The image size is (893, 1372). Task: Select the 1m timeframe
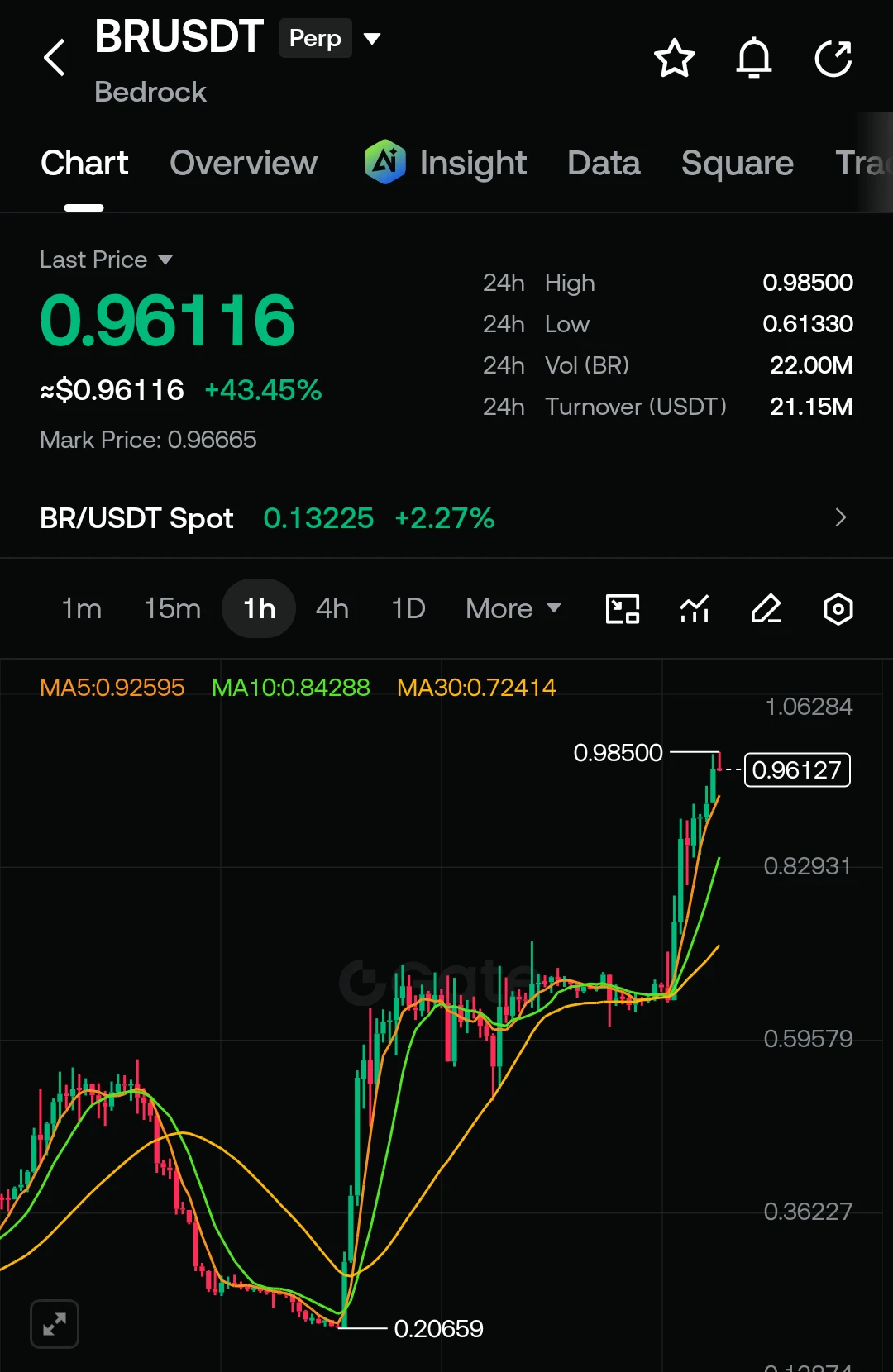click(x=82, y=609)
